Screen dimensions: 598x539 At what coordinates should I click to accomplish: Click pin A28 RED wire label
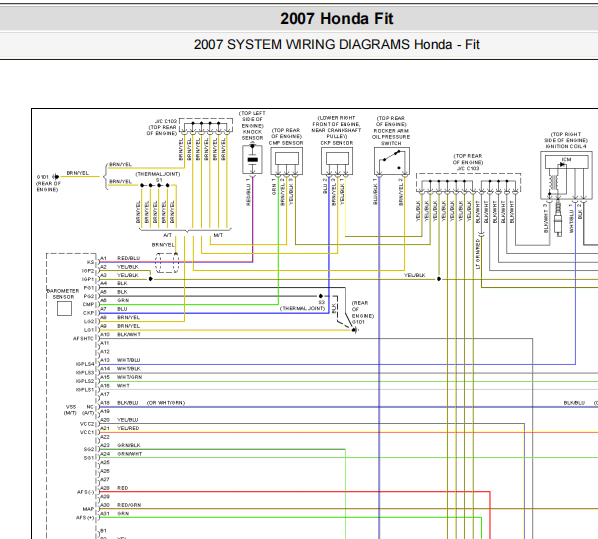coord(122,488)
